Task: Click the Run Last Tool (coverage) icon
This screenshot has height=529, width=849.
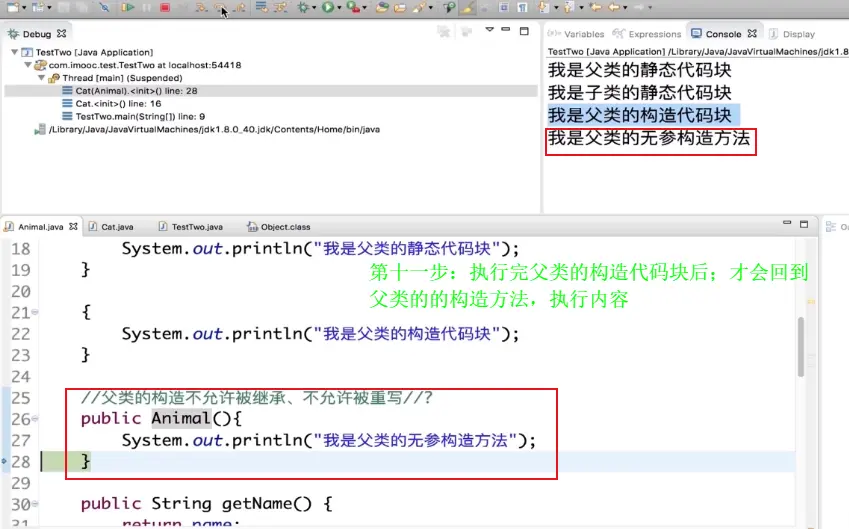Action: point(353,7)
